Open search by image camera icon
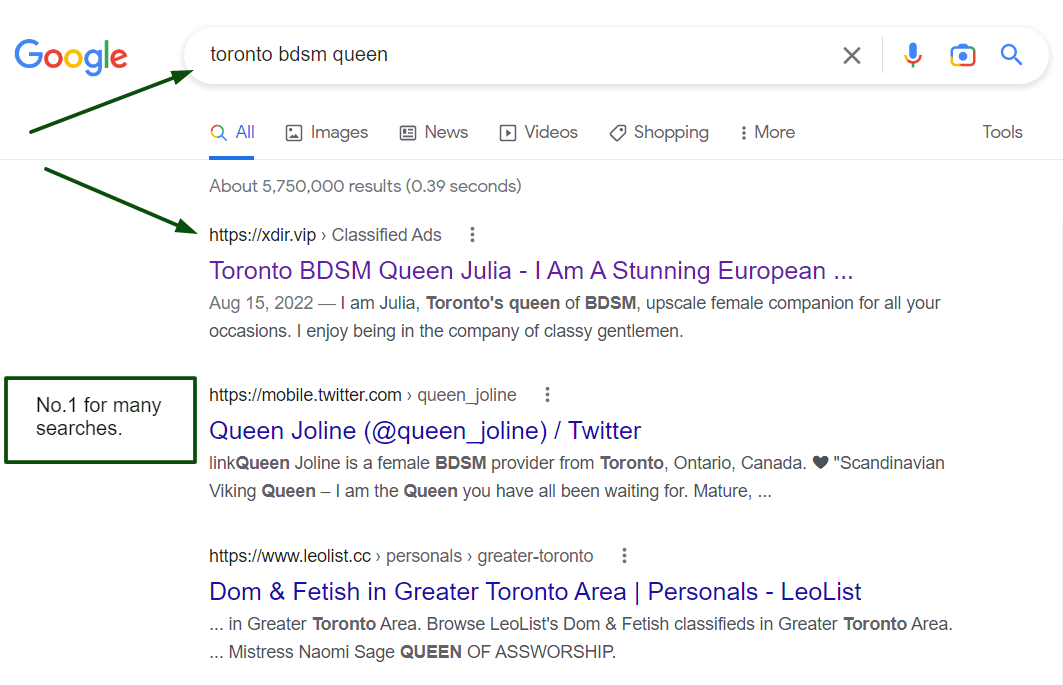 coord(963,55)
